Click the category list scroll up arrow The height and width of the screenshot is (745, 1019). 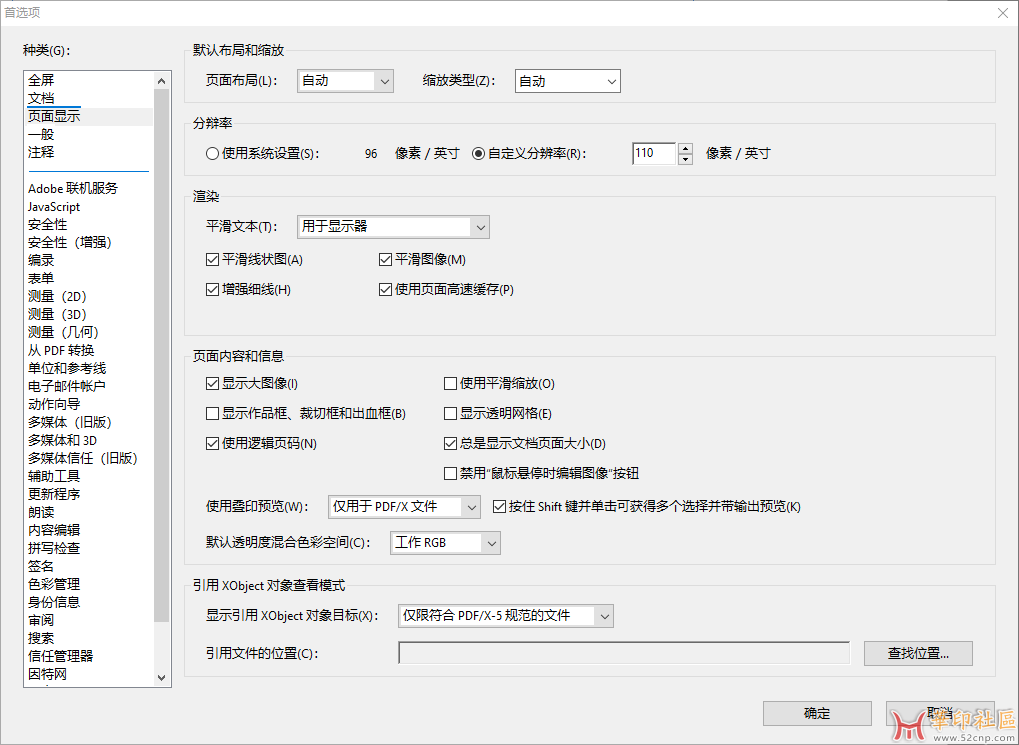[162, 80]
